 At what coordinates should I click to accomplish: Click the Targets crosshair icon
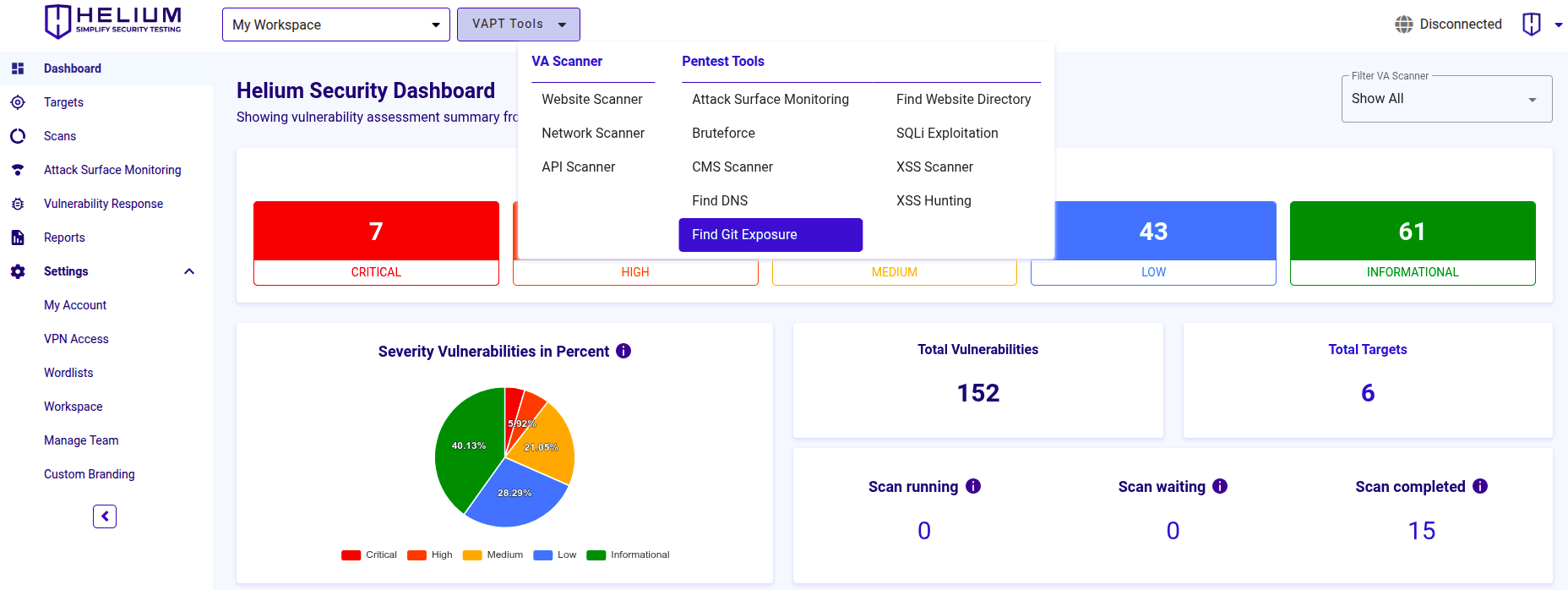[18, 102]
